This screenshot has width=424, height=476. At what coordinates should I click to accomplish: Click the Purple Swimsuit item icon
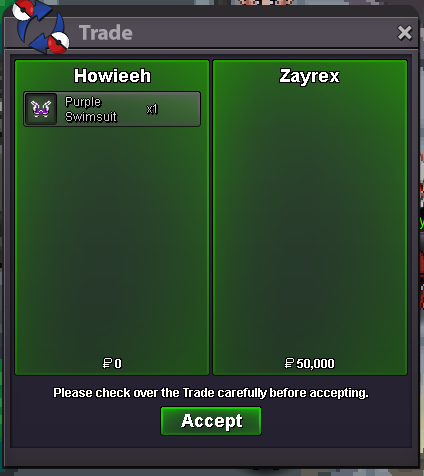click(x=41, y=109)
